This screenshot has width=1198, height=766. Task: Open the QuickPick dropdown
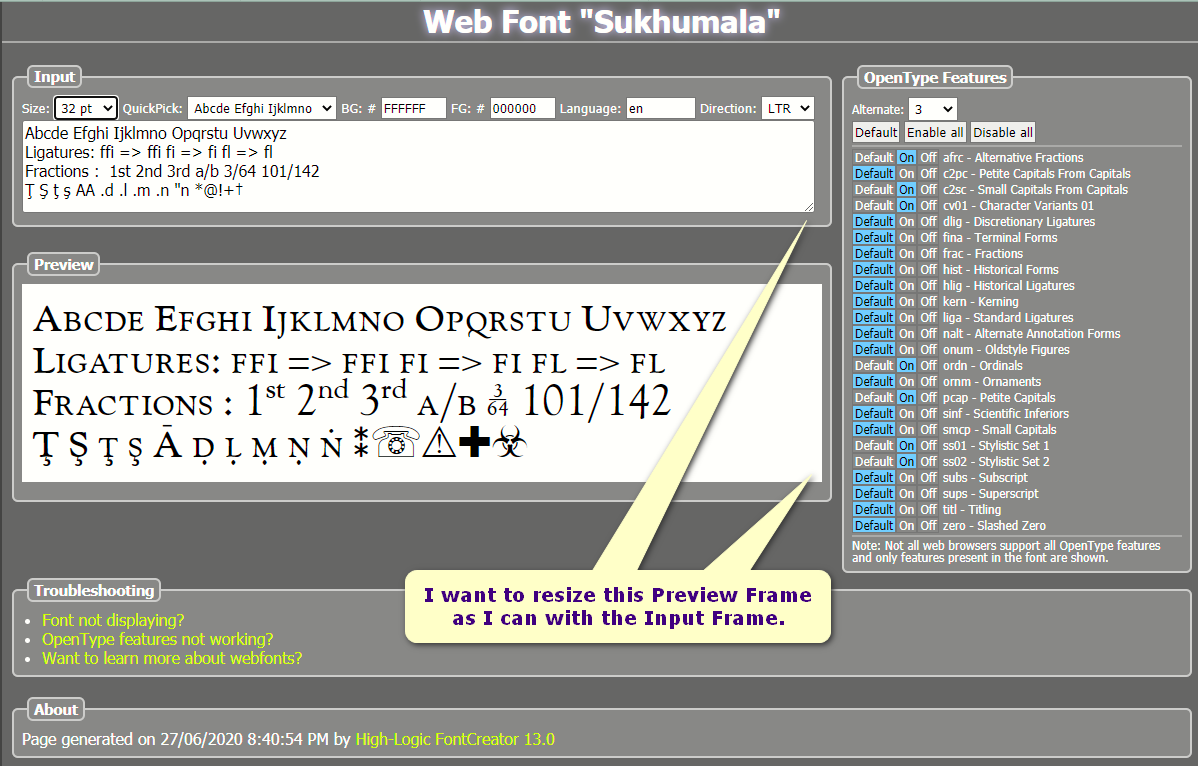pos(261,108)
